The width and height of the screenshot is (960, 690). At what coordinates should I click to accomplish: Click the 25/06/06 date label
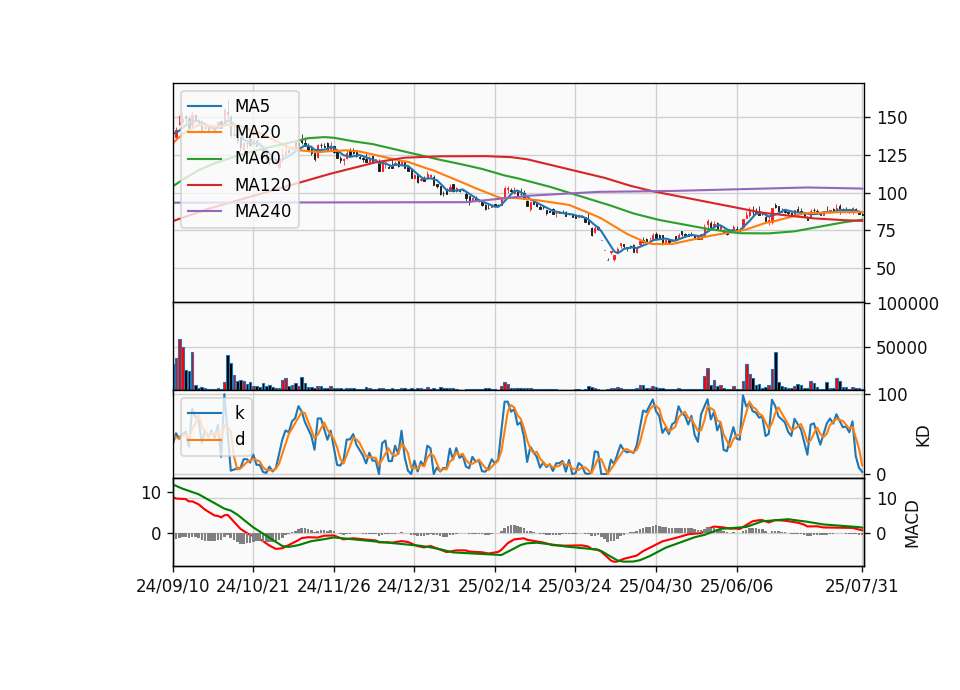[x=737, y=586]
